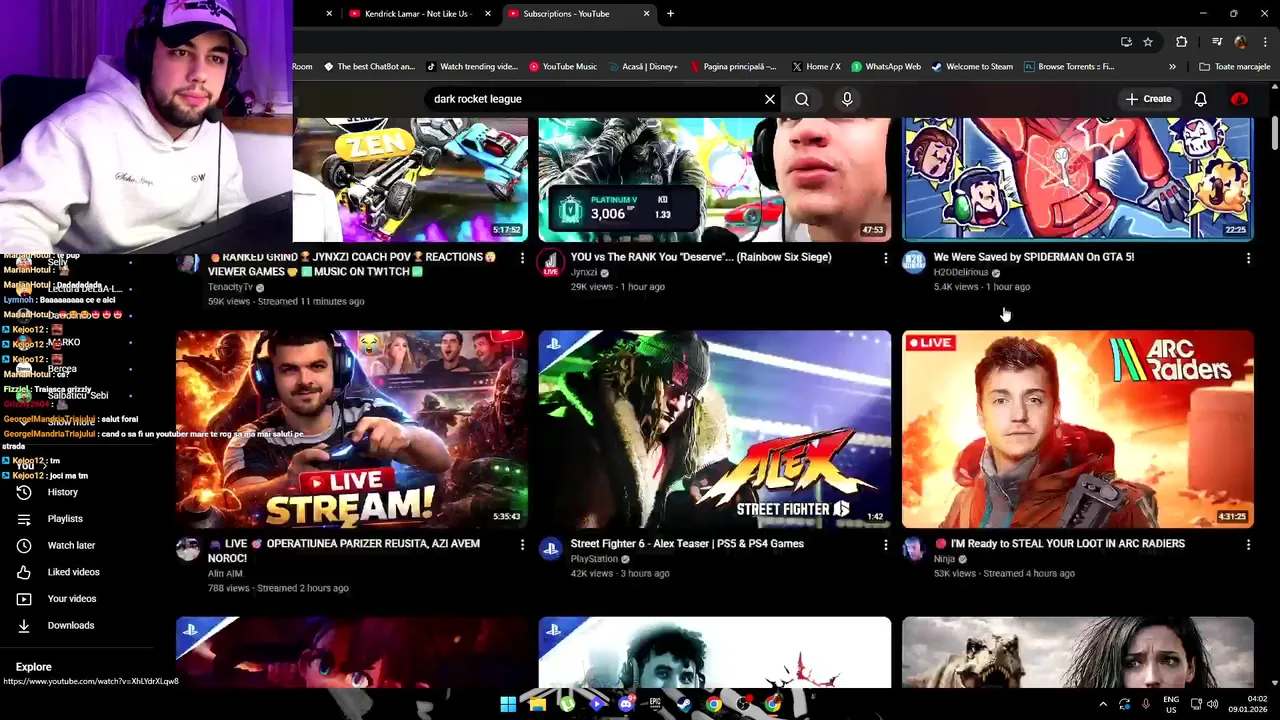Open File Explorer from the taskbar
The image size is (1280, 720).
(x=537, y=704)
